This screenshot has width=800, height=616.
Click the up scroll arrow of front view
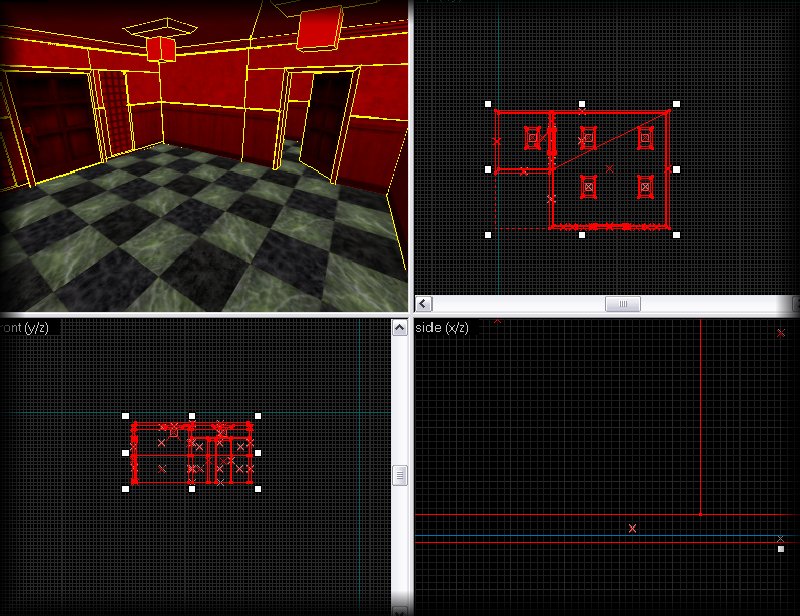click(x=400, y=326)
